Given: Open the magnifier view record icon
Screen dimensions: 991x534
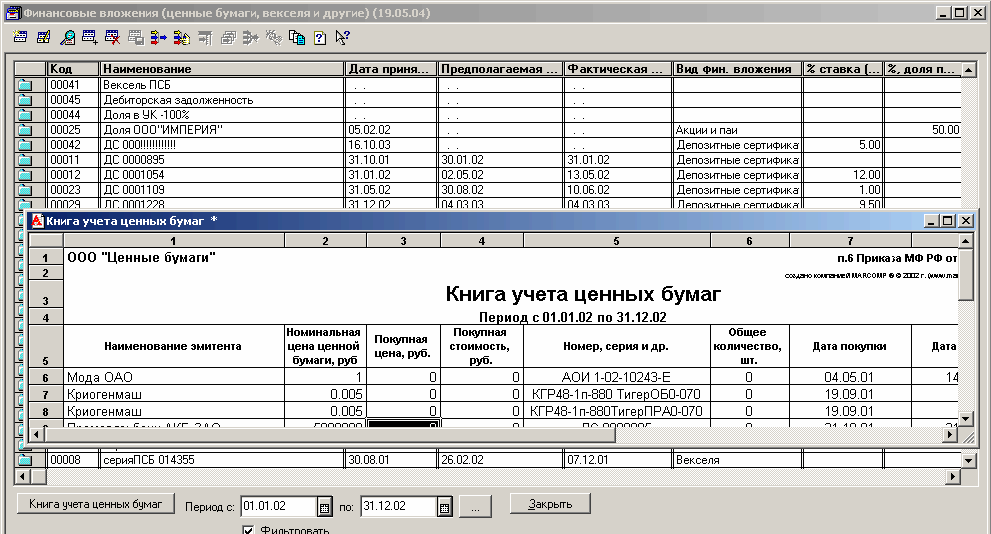Looking at the screenshot, I should 67,38.
